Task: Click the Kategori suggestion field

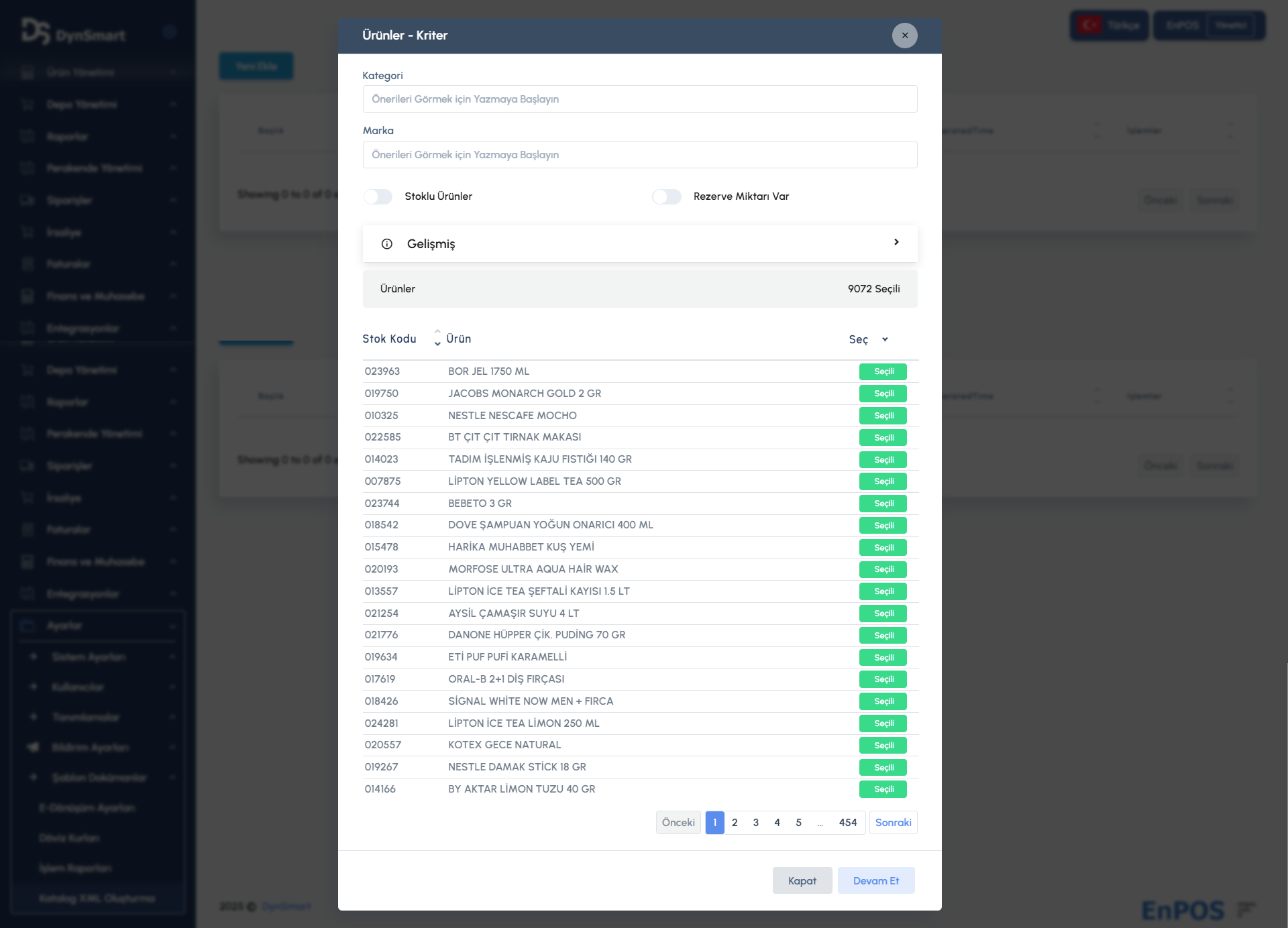Action: (x=639, y=99)
